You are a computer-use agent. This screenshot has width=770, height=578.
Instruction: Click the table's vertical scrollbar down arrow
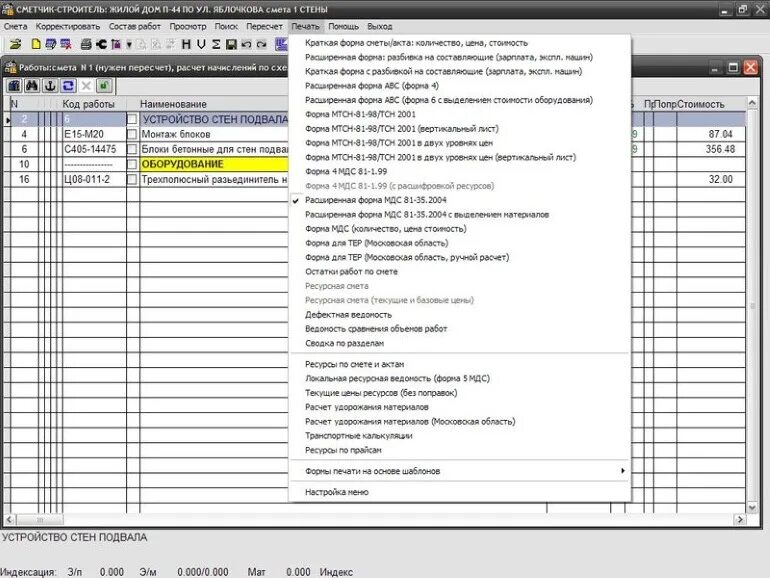752,507
